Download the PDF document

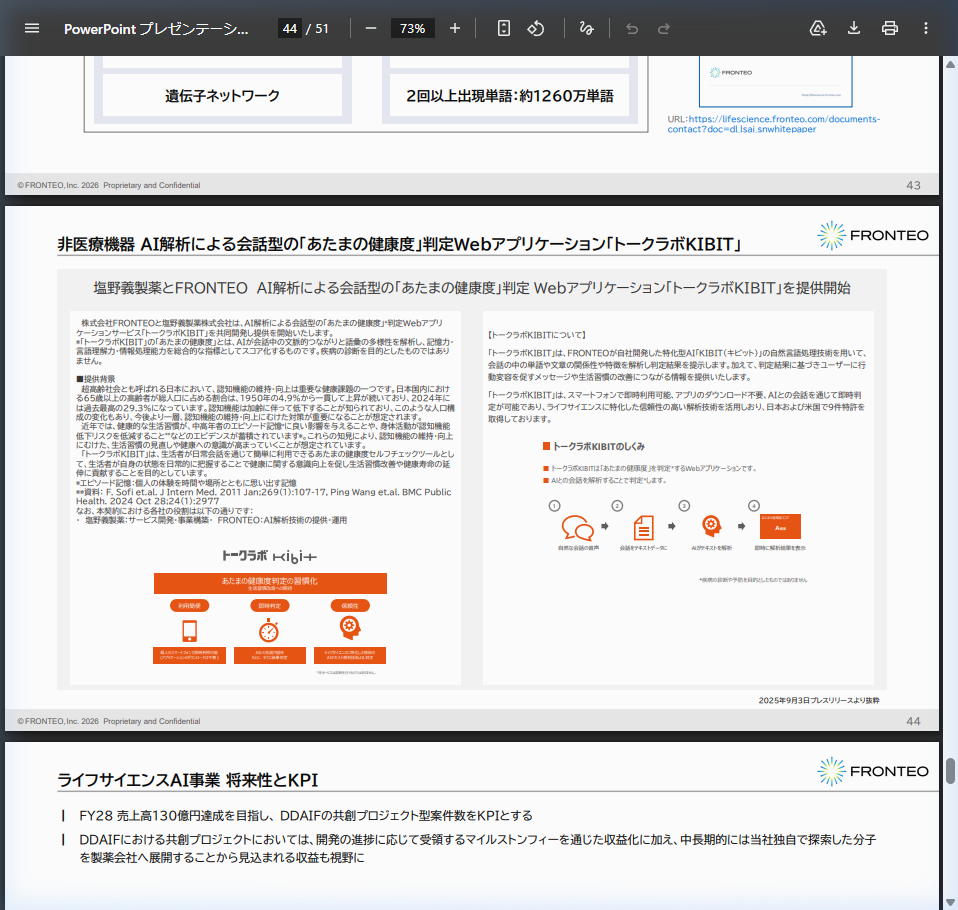point(853,28)
